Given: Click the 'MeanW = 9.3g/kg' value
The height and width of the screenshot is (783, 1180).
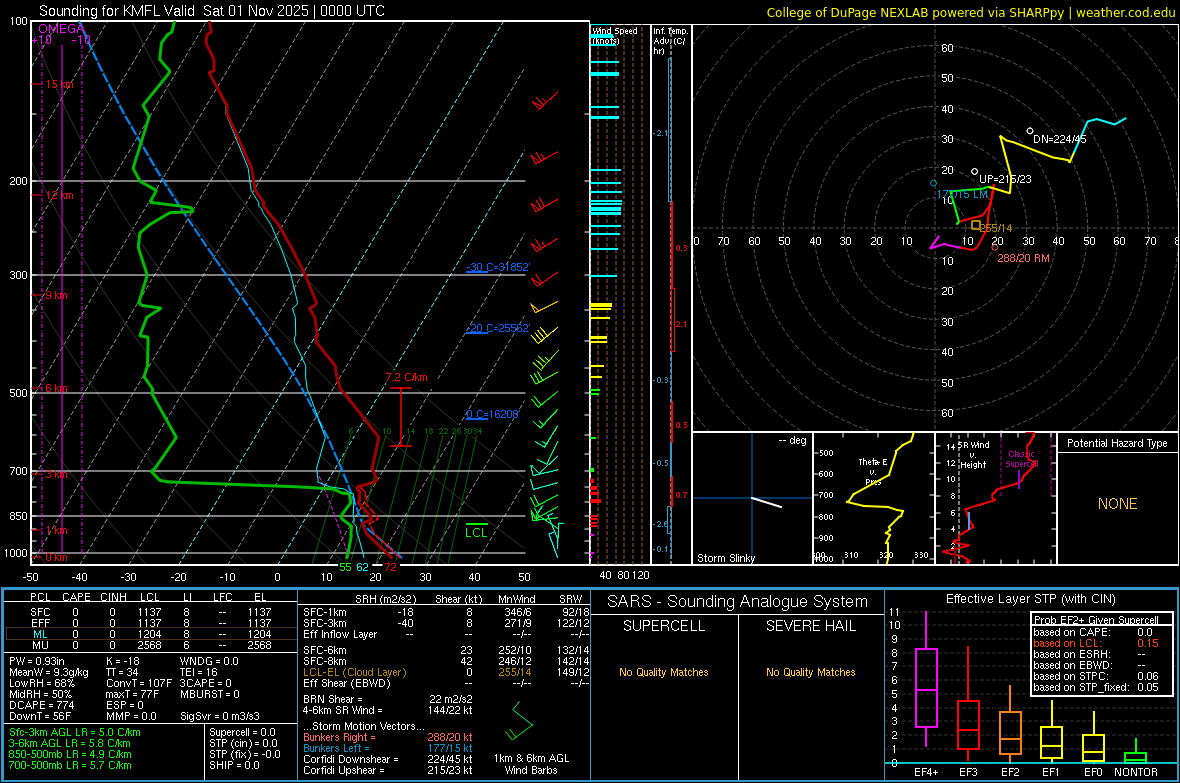Looking at the screenshot, I should tap(48, 672).
